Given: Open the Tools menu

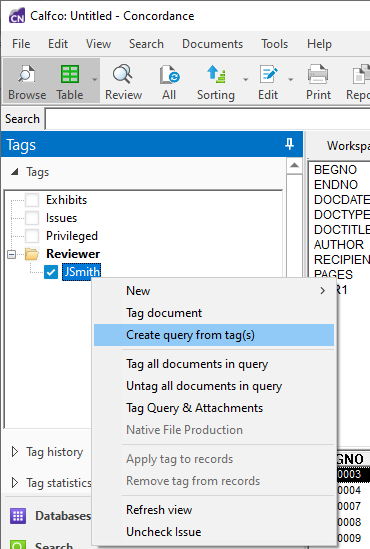Looking at the screenshot, I should tap(275, 44).
